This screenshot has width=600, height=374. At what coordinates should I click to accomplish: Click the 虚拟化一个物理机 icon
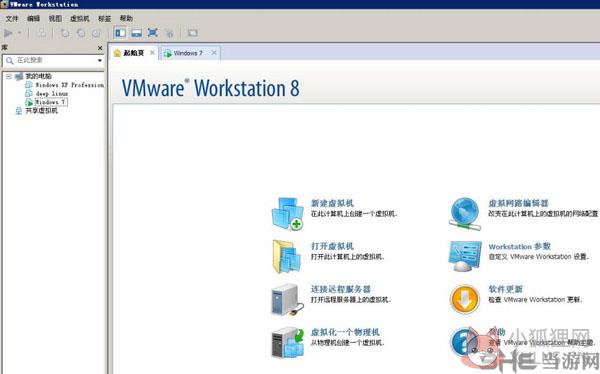288,343
